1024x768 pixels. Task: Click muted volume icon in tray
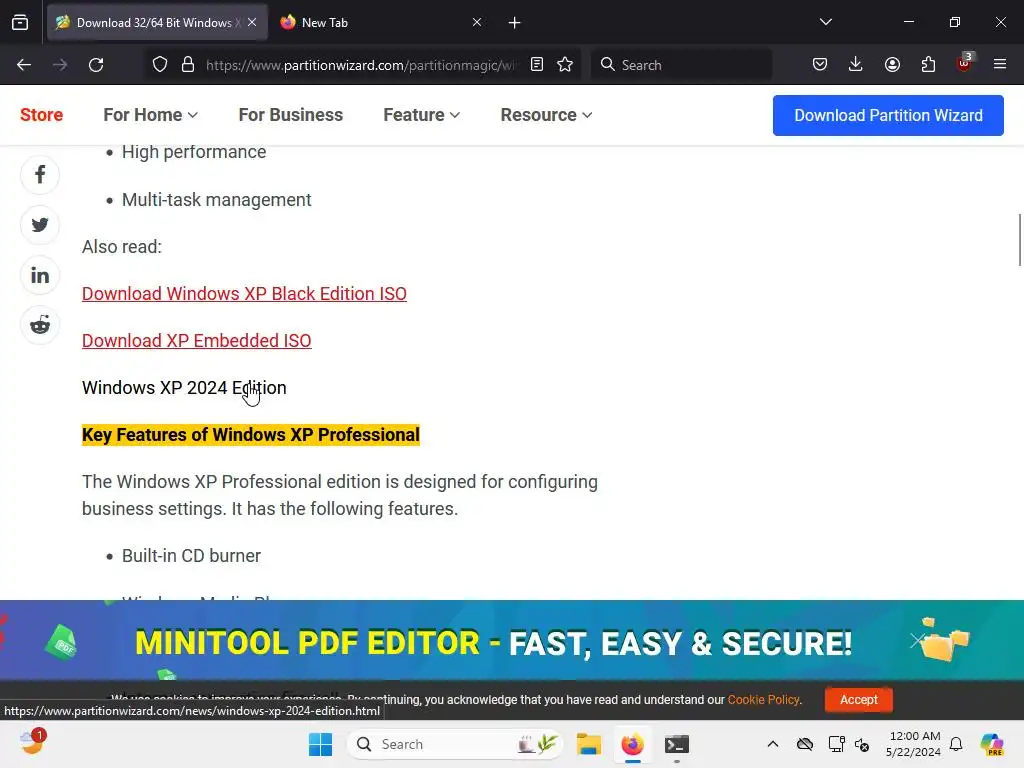pyautogui.click(x=862, y=744)
